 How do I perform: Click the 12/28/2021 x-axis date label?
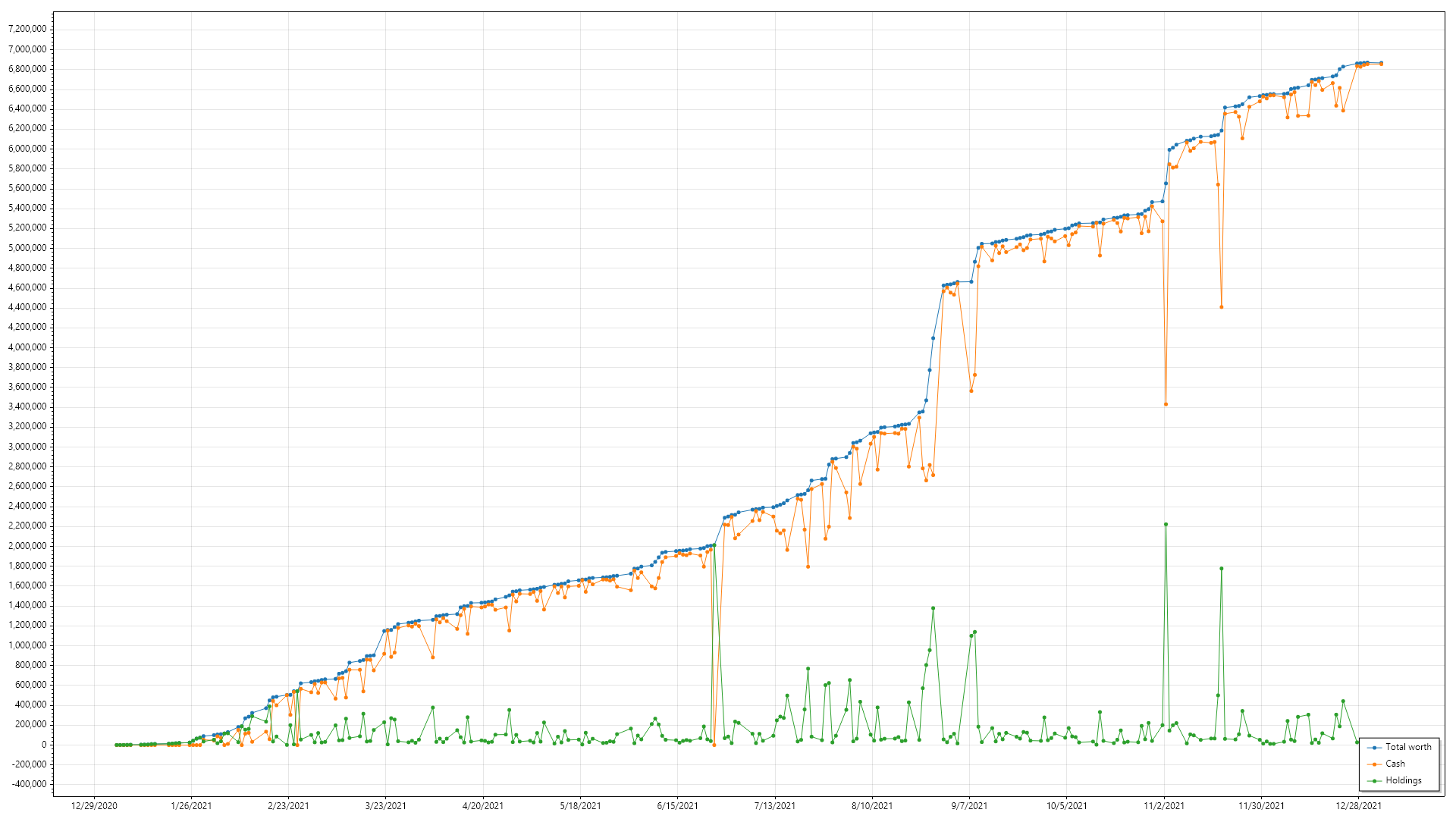[x=1358, y=805]
